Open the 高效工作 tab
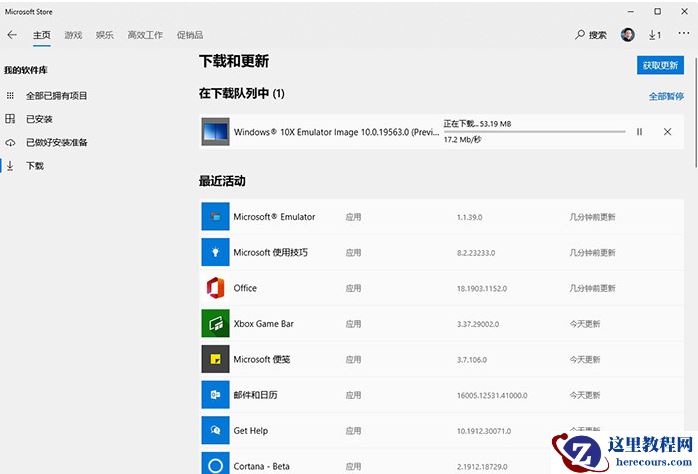 [x=145, y=35]
